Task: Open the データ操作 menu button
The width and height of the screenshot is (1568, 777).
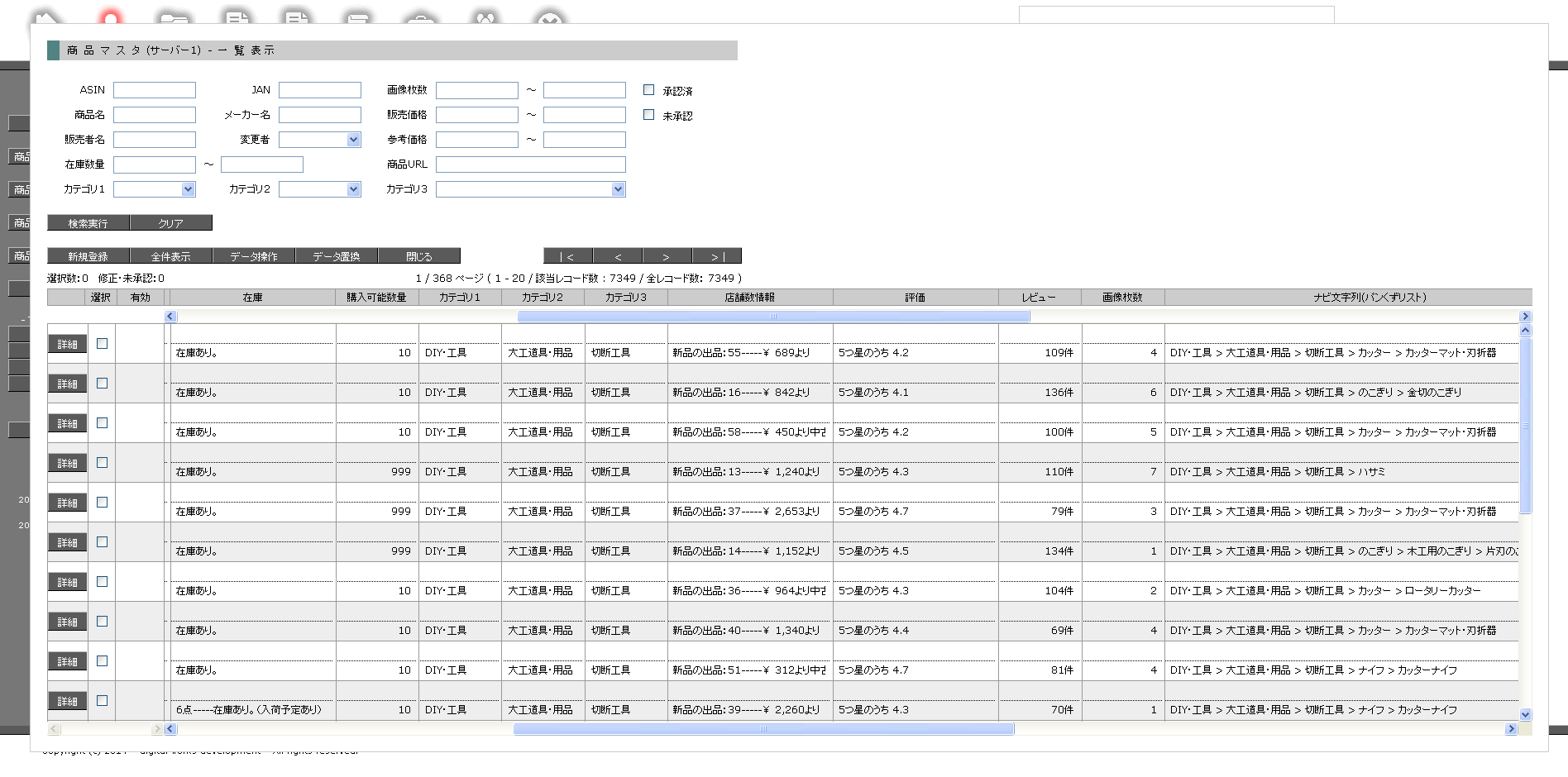Action: pos(253,256)
